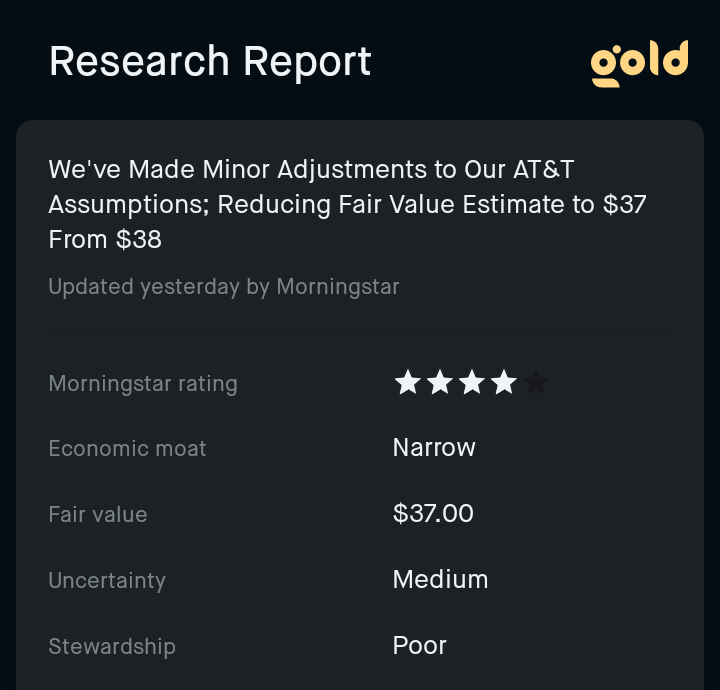Click the Gold logo badge

point(639,63)
